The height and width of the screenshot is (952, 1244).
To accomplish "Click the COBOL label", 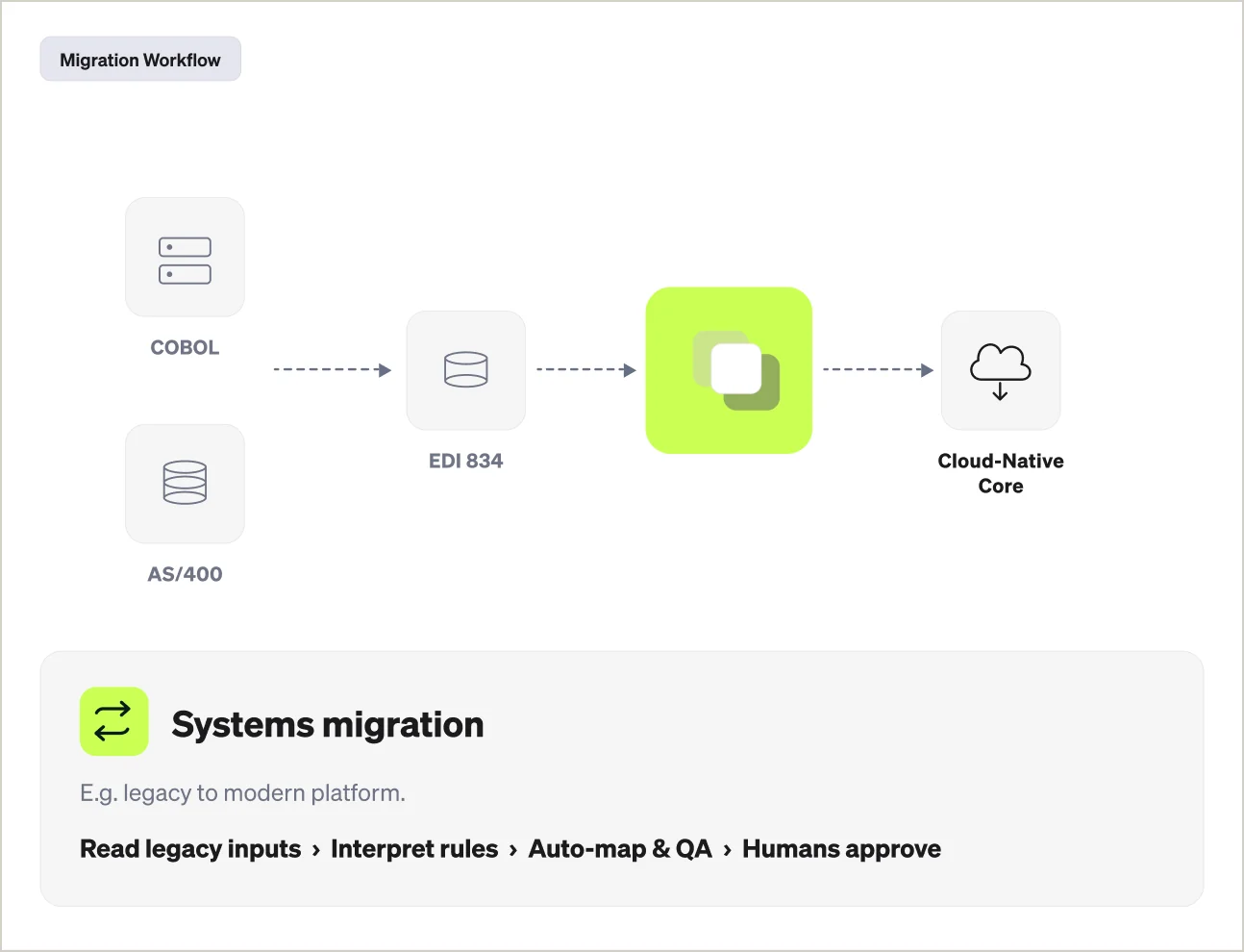I will click(x=185, y=347).
